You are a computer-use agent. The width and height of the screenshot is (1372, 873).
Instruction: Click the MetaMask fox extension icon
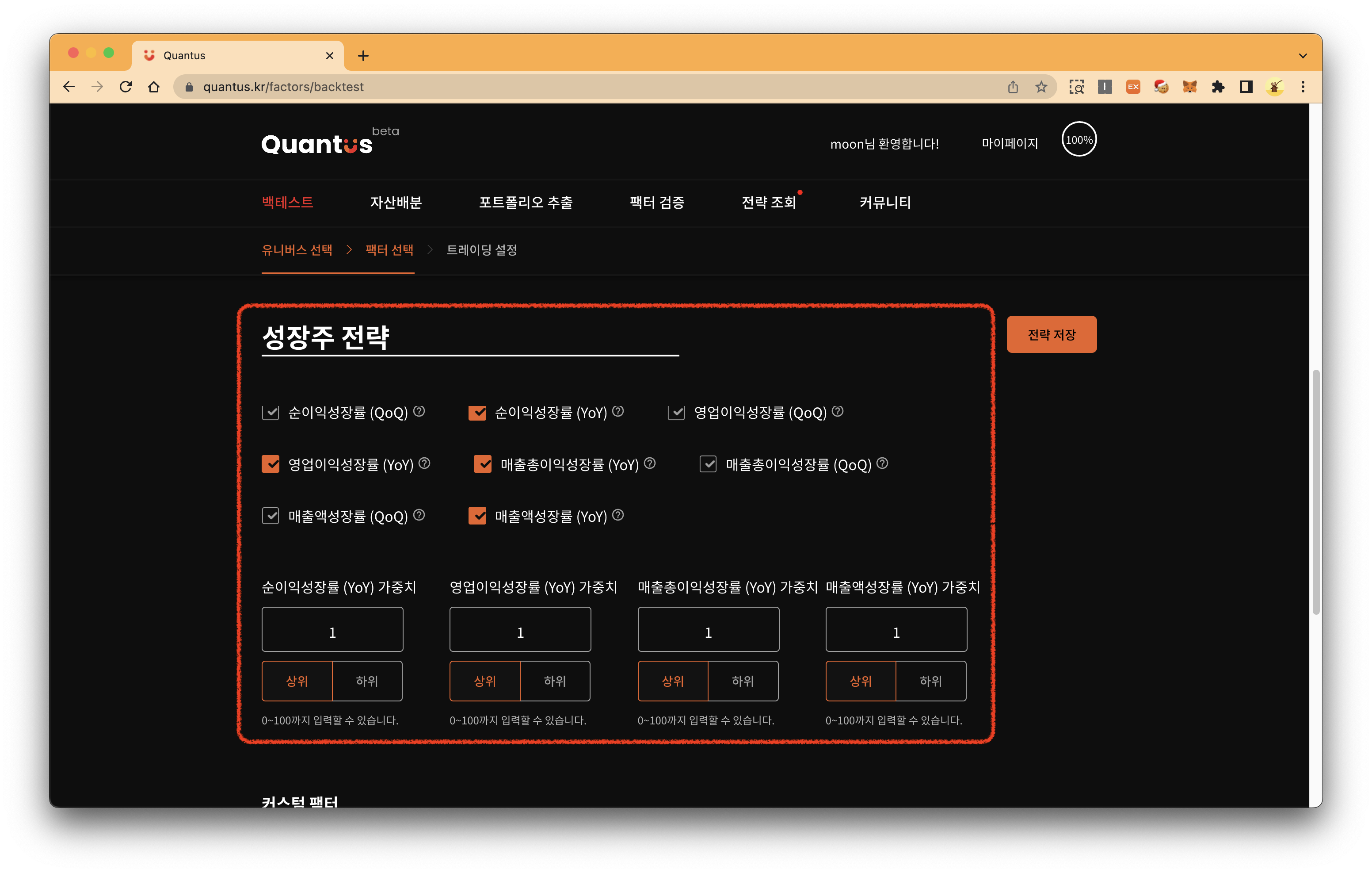click(1189, 87)
